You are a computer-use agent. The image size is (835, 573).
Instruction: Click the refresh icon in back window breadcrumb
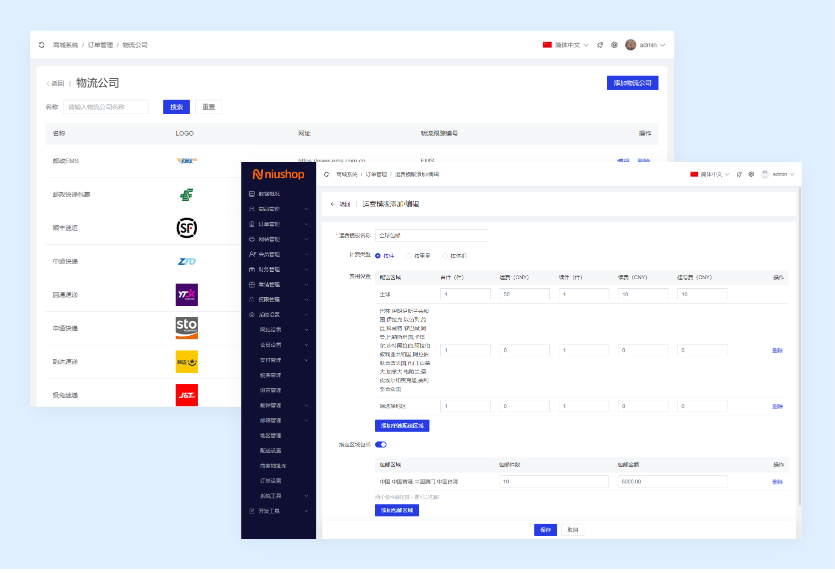click(41, 45)
